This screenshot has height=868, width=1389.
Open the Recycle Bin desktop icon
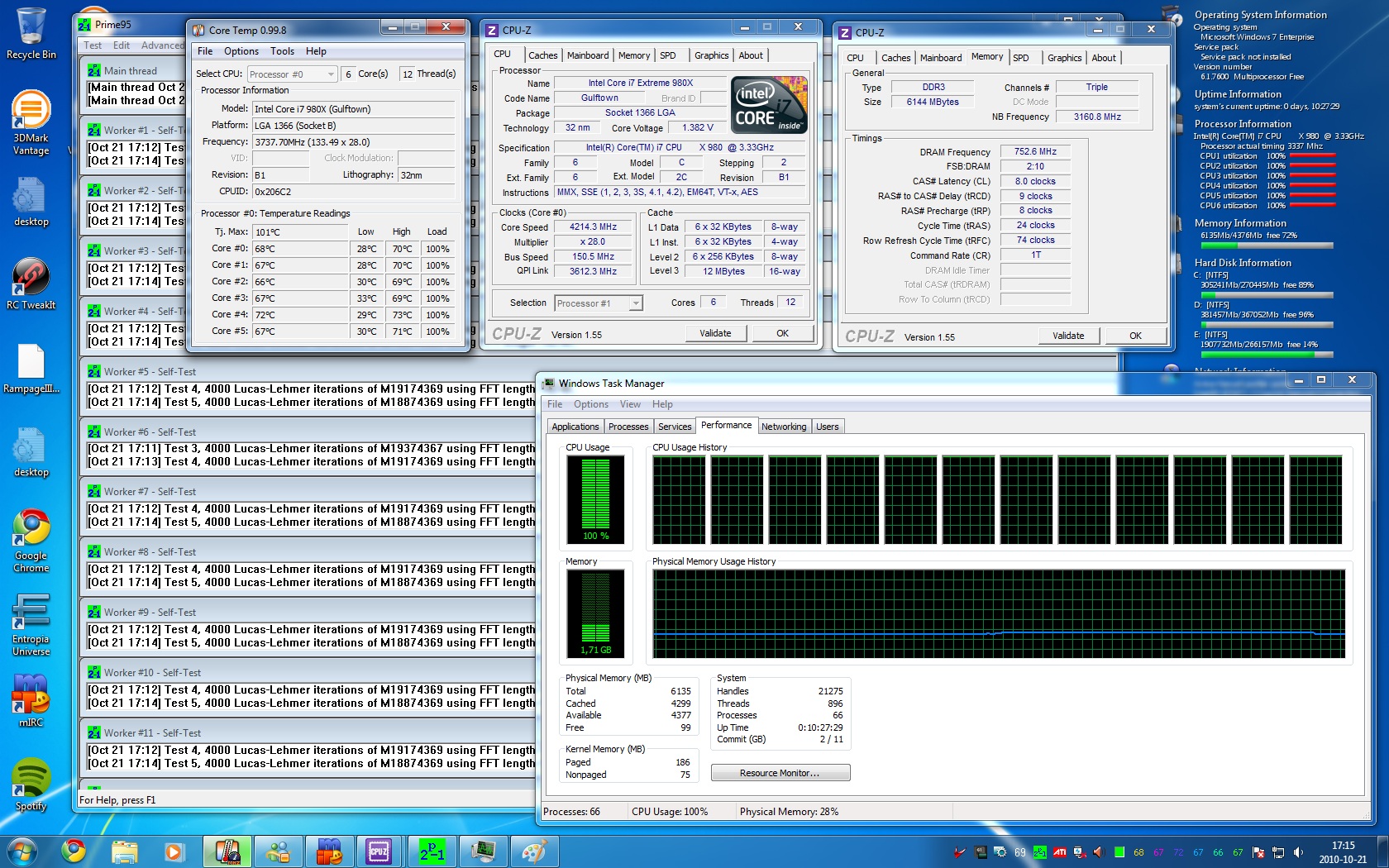pos(31,35)
